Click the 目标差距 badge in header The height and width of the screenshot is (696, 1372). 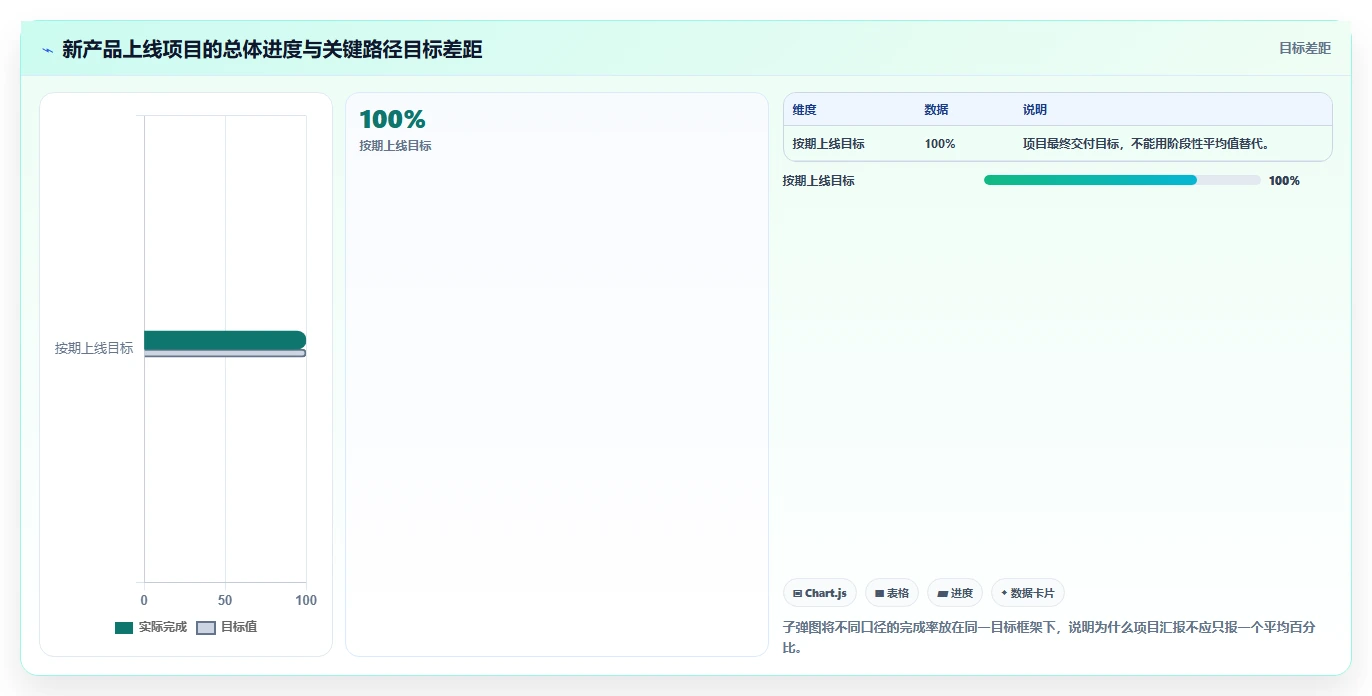(1305, 48)
